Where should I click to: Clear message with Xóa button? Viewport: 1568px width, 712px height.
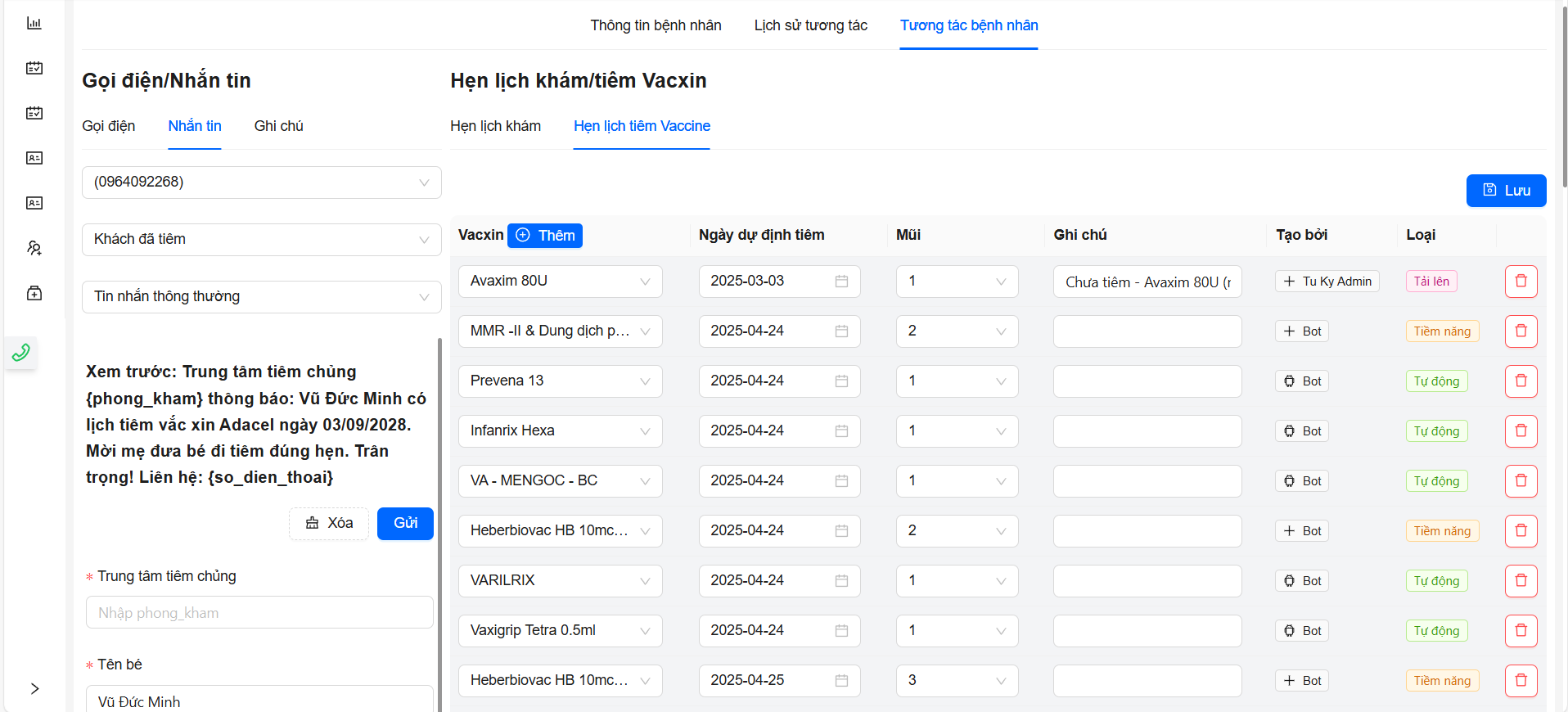(329, 524)
